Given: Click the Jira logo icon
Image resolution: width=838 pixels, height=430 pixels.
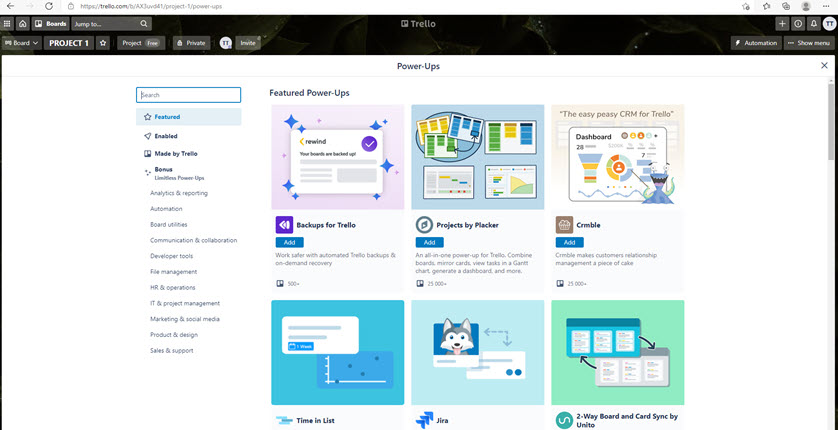Looking at the screenshot, I should (424, 420).
